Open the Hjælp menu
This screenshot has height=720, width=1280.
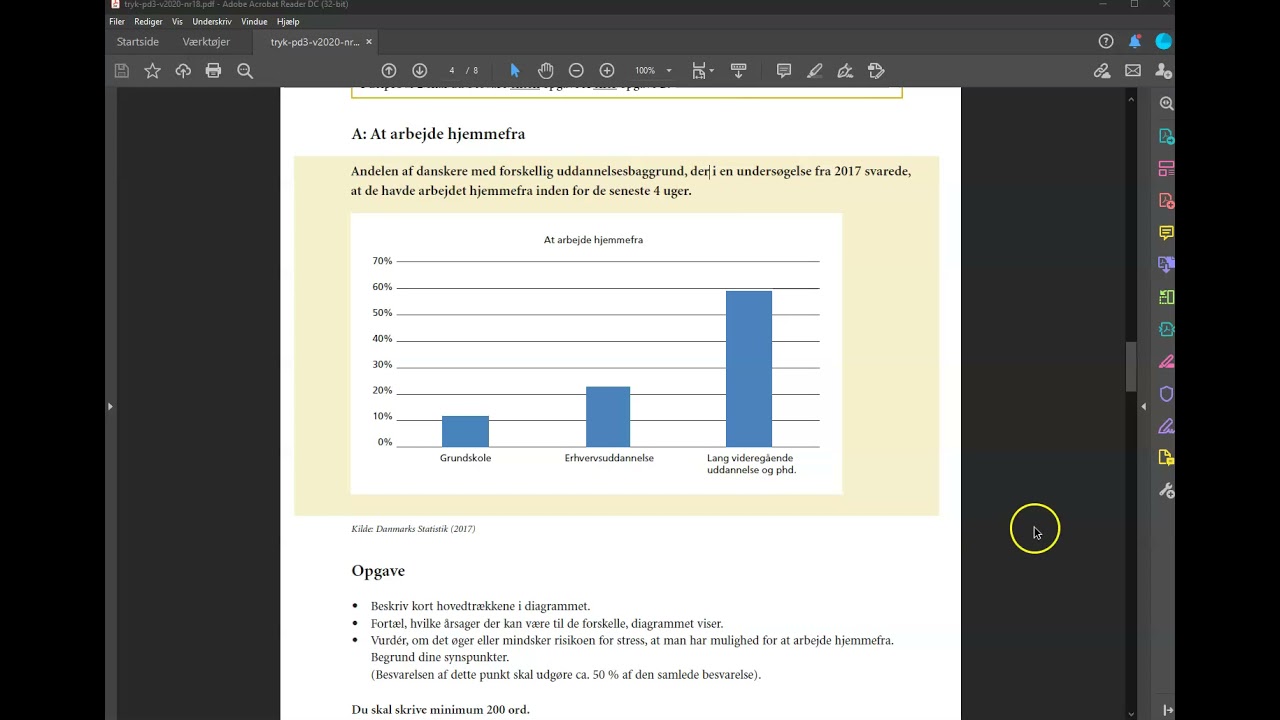(x=288, y=21)
